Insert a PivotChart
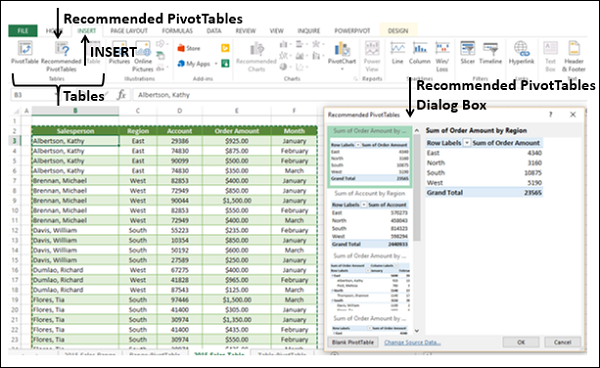Screen dimensions: 600x368 342,53
